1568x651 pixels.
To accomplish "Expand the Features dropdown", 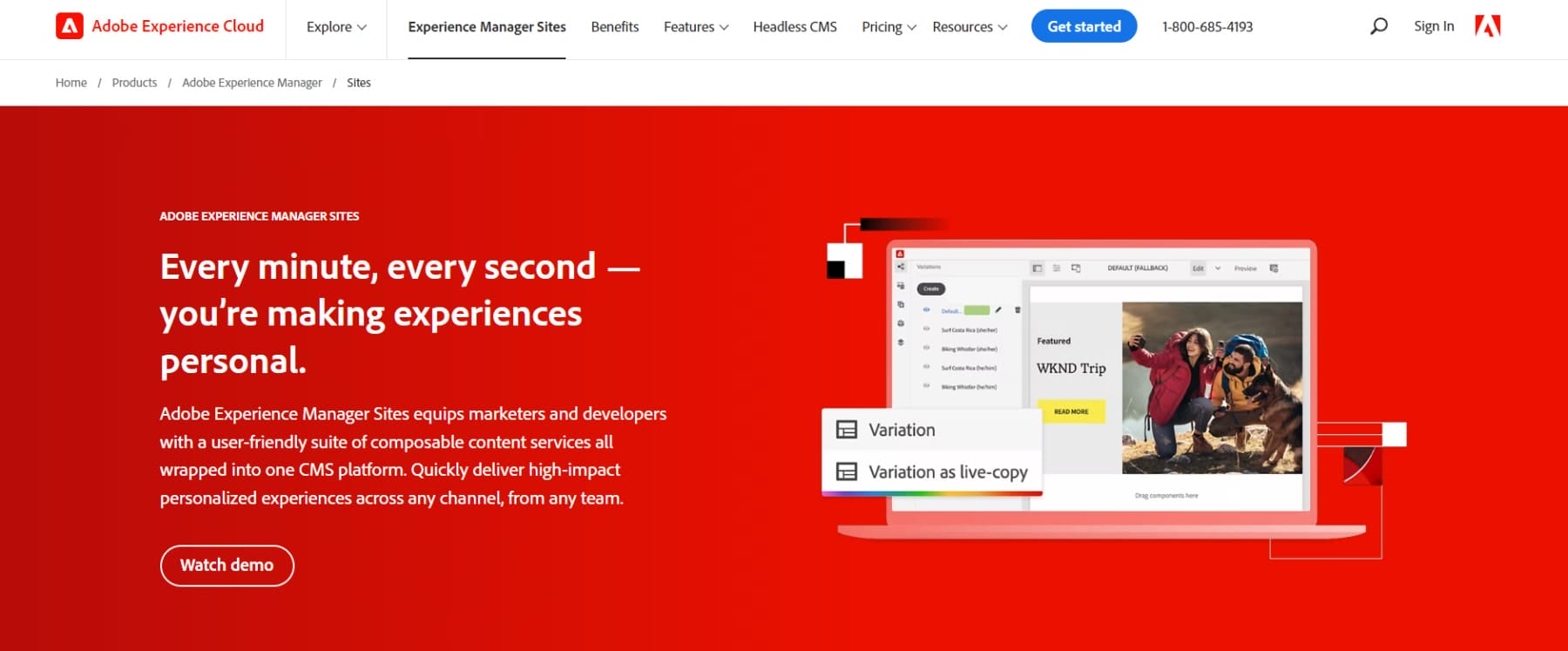I will (x=696, y=27).
